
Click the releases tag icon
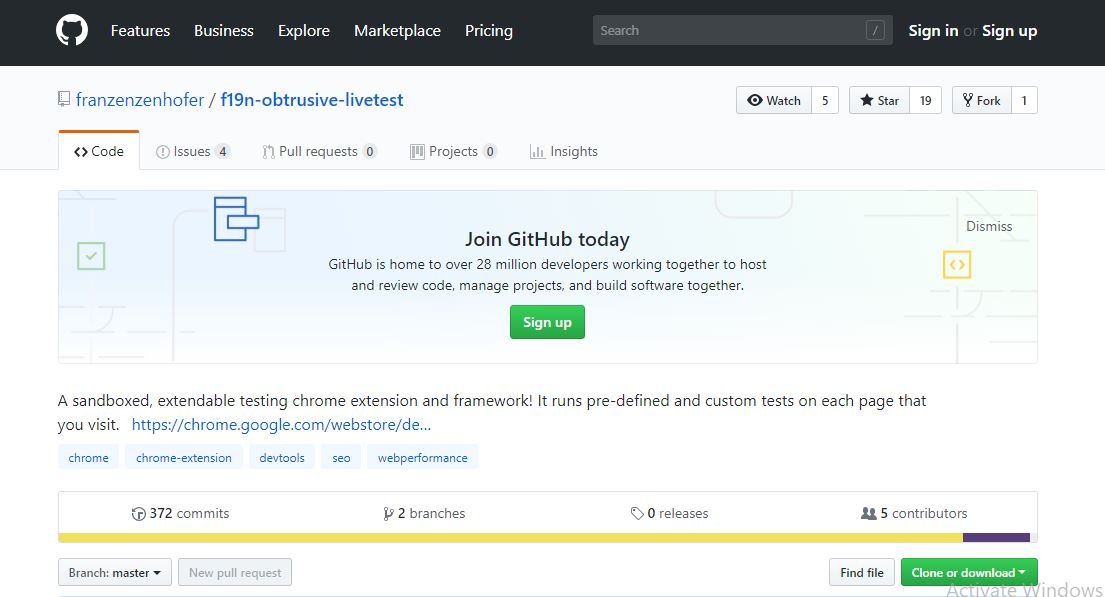coord(637,514)
